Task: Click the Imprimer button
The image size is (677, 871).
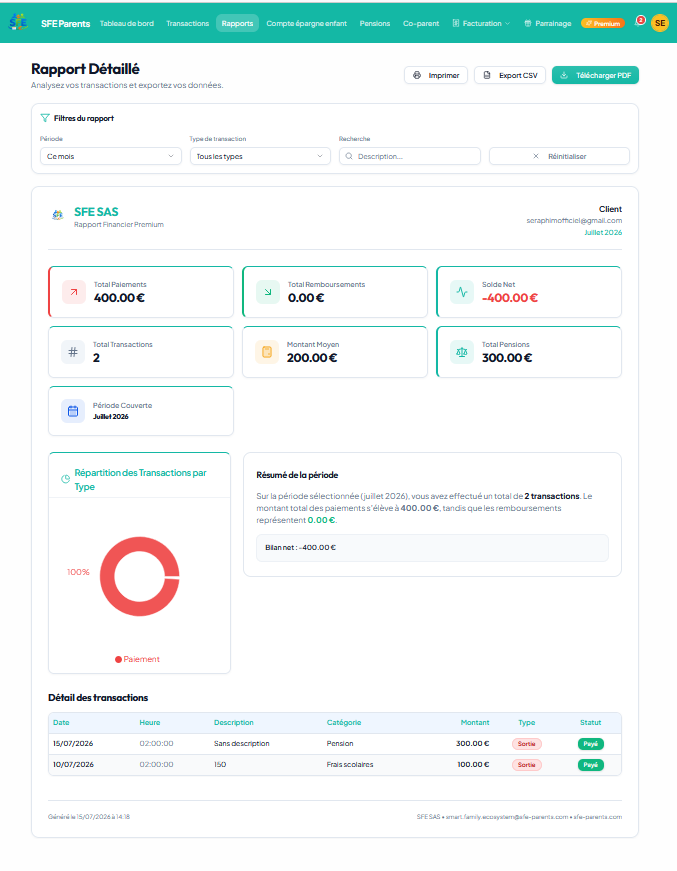Action: (436, 75)
